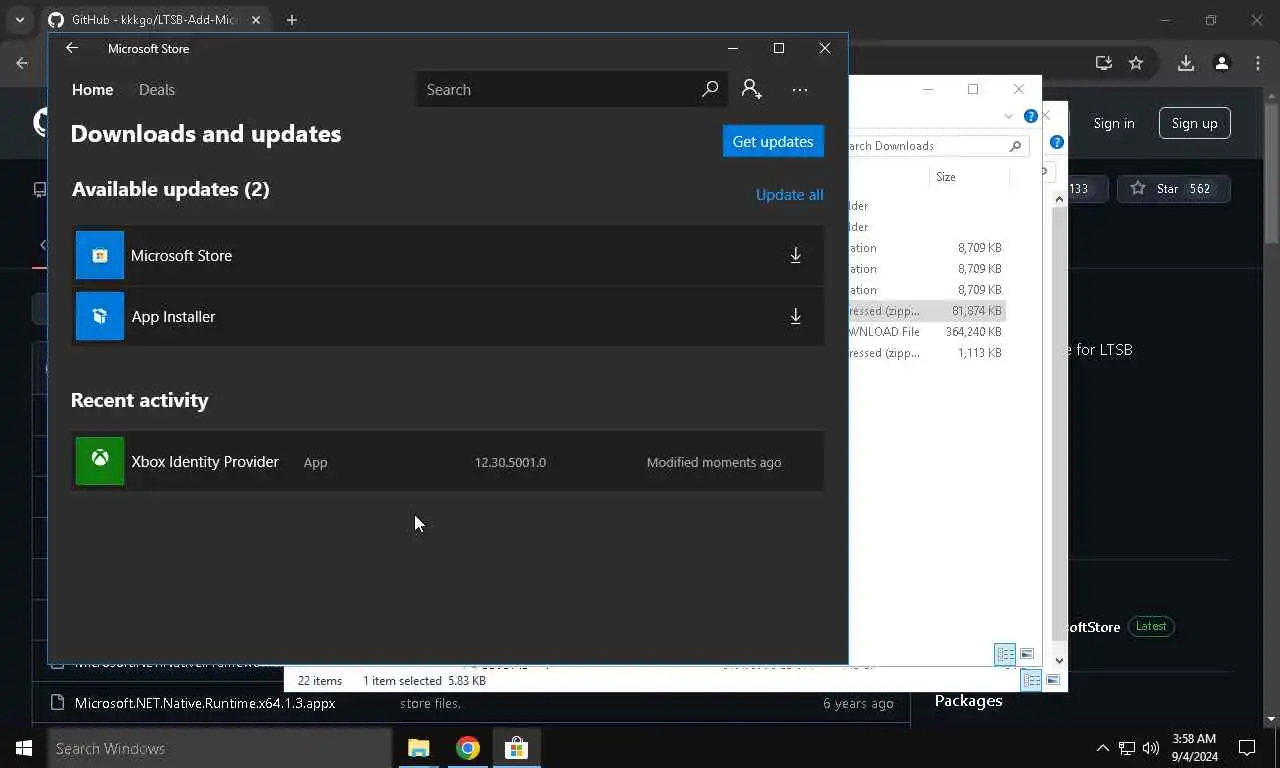Click the Xbox Identity Provider icon
The width and height of the screenshot is (1280, 768).
pos(100,461)
